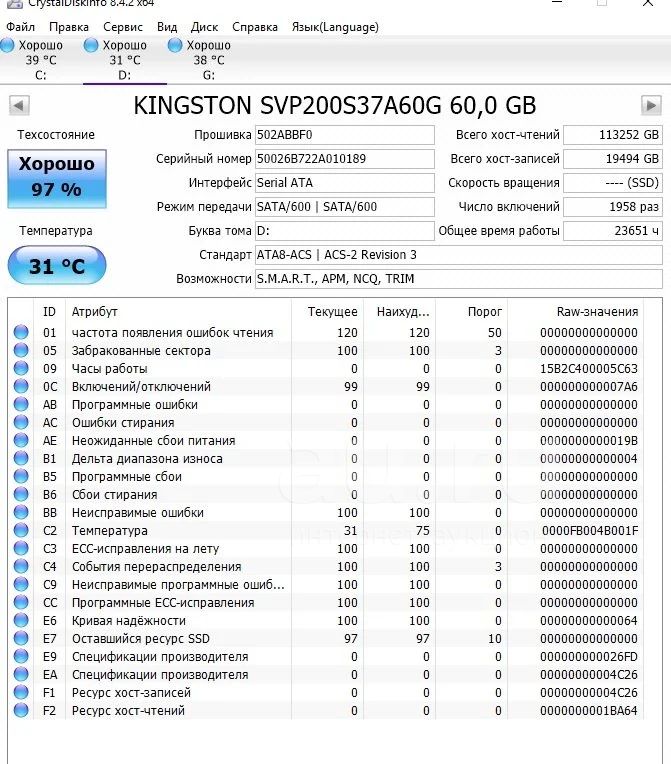Screen dimensions: 671x764
Task: Click the serial number field 50026B722A010189
Action: pyautogui.click(x=345, y=159)
